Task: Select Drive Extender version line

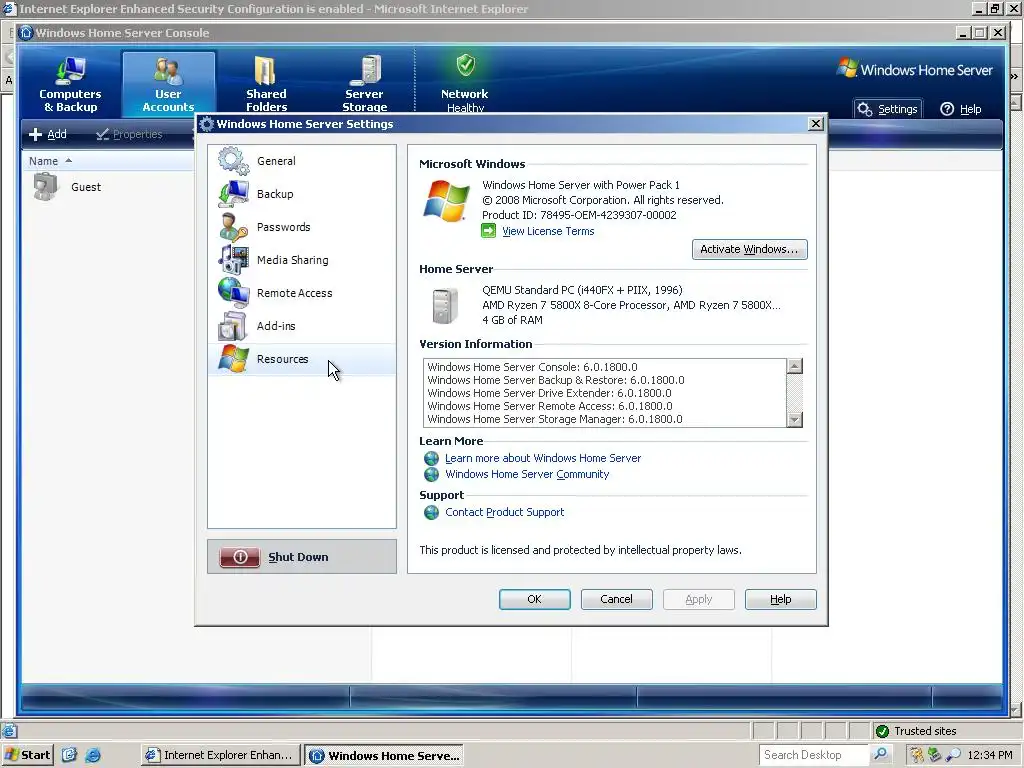Action: (x=549, y=393)
